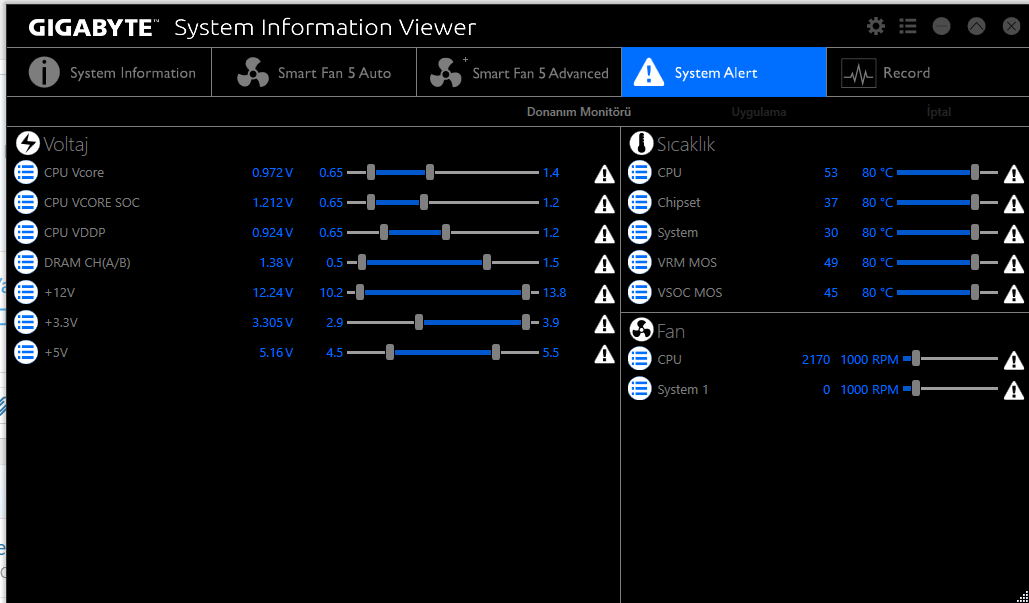Screen dimensions: 1029x603
Task: Collapse window with the up-arrow button
Action: (x=976, y=26)
